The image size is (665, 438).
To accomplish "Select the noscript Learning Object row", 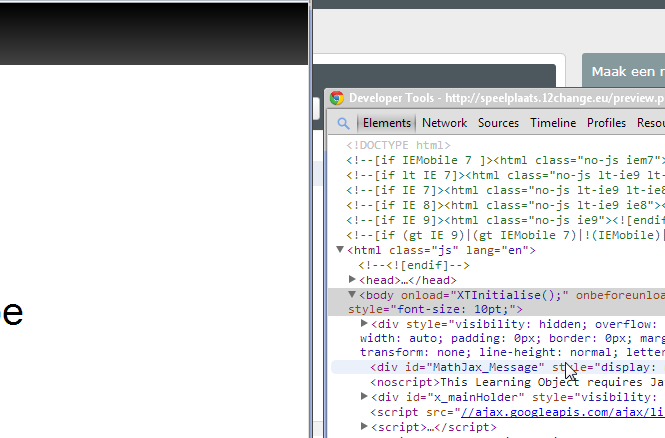I will coord(517,382).
